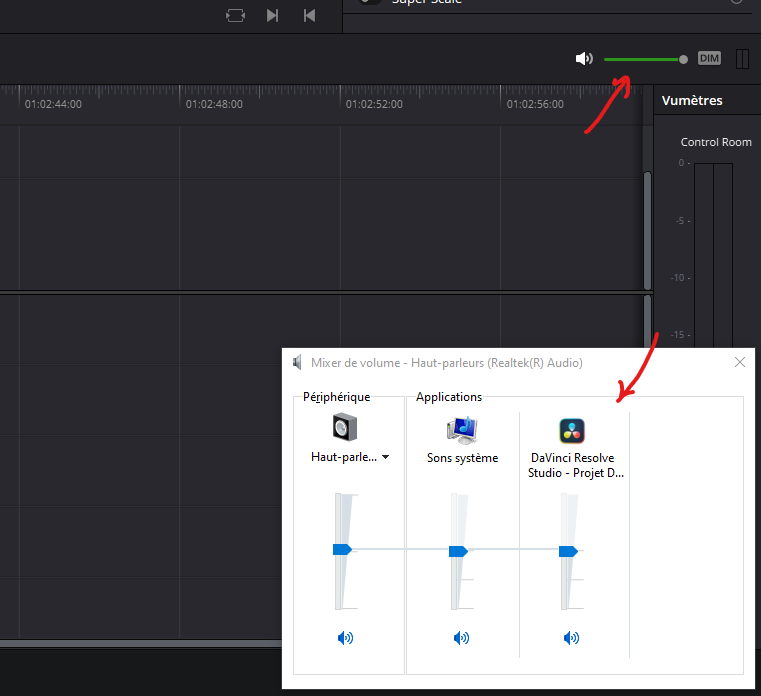Click the Control Room meter bars

point(714,250)
